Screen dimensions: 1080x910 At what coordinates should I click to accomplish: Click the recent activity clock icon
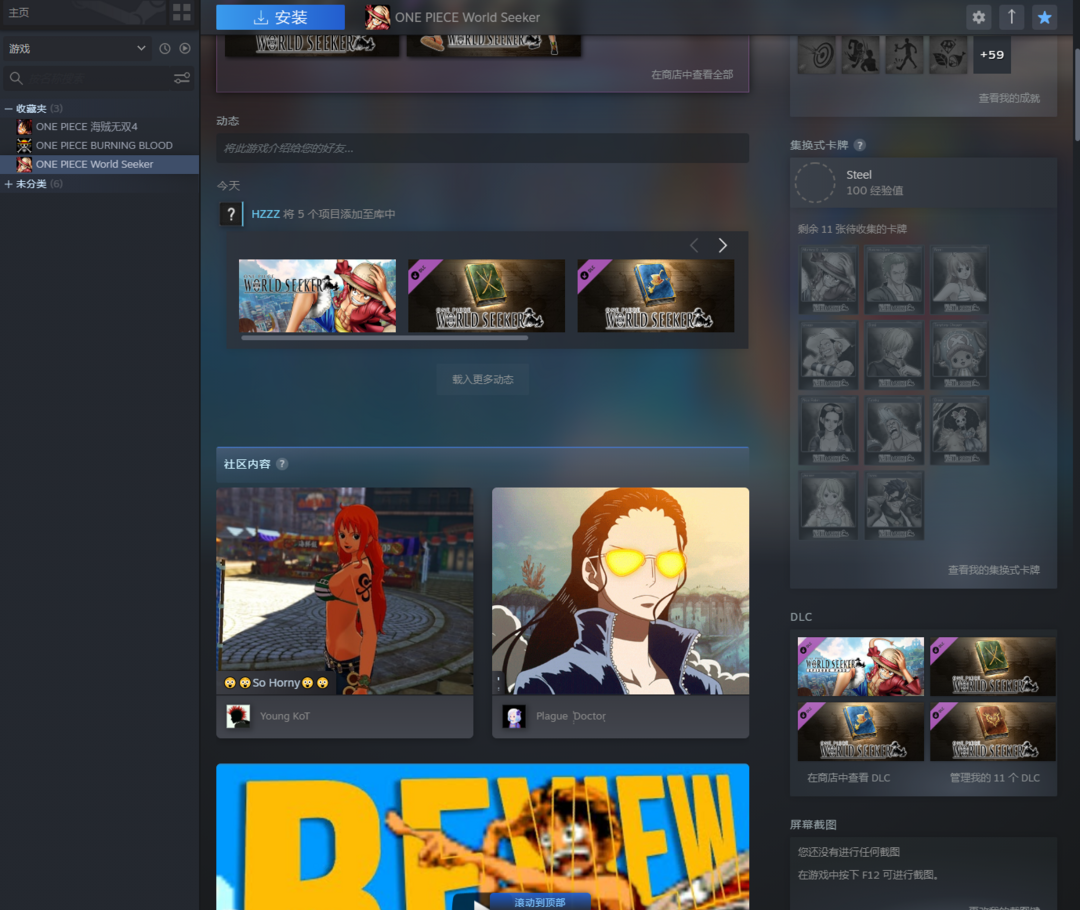pyautogui.click(x=165, y=48)
